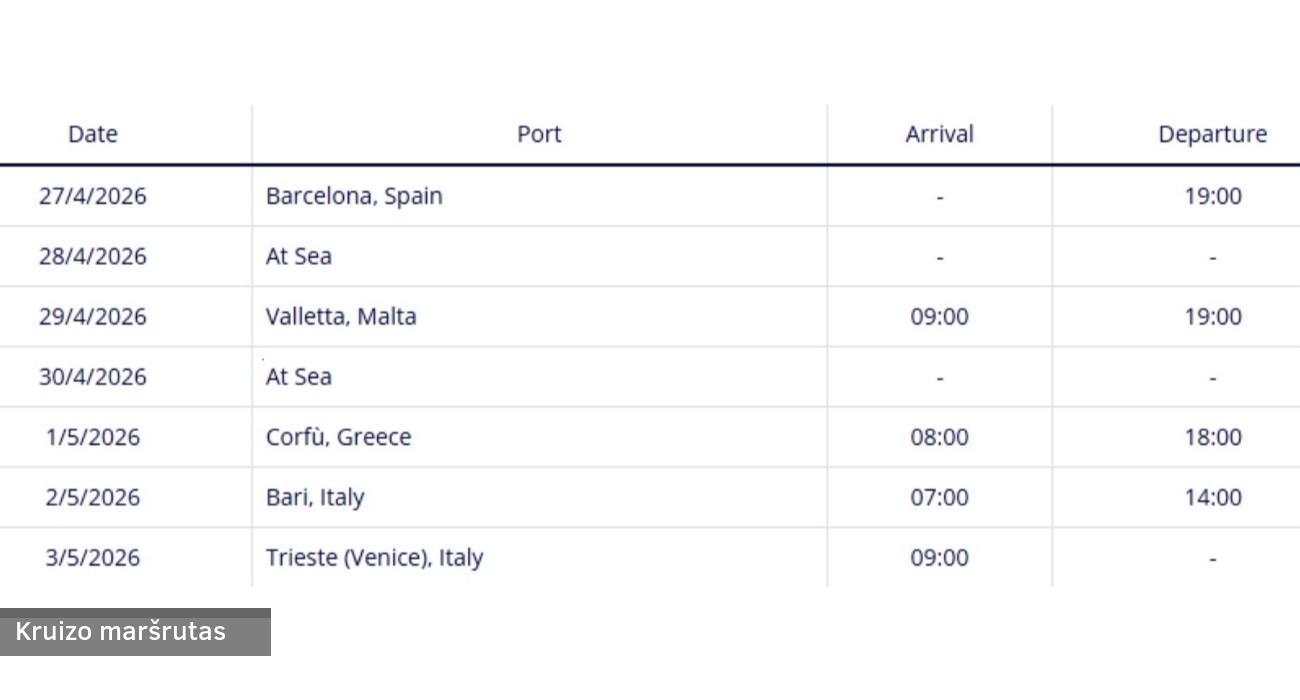Screen dimensions: 1300x700
Task: Click the Arrival column header
Action: (939, 134)
